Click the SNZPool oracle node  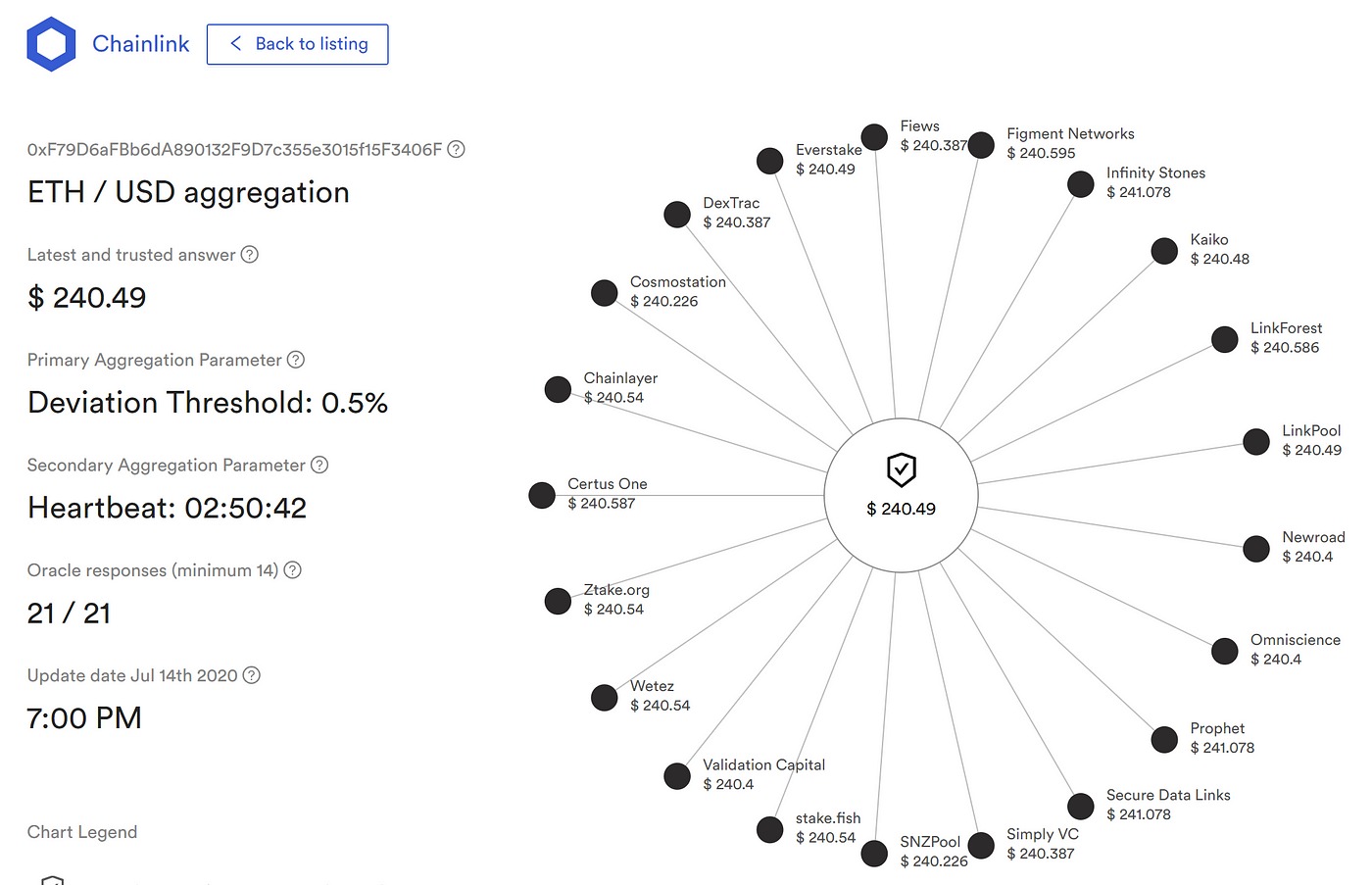tap(874, 854)
